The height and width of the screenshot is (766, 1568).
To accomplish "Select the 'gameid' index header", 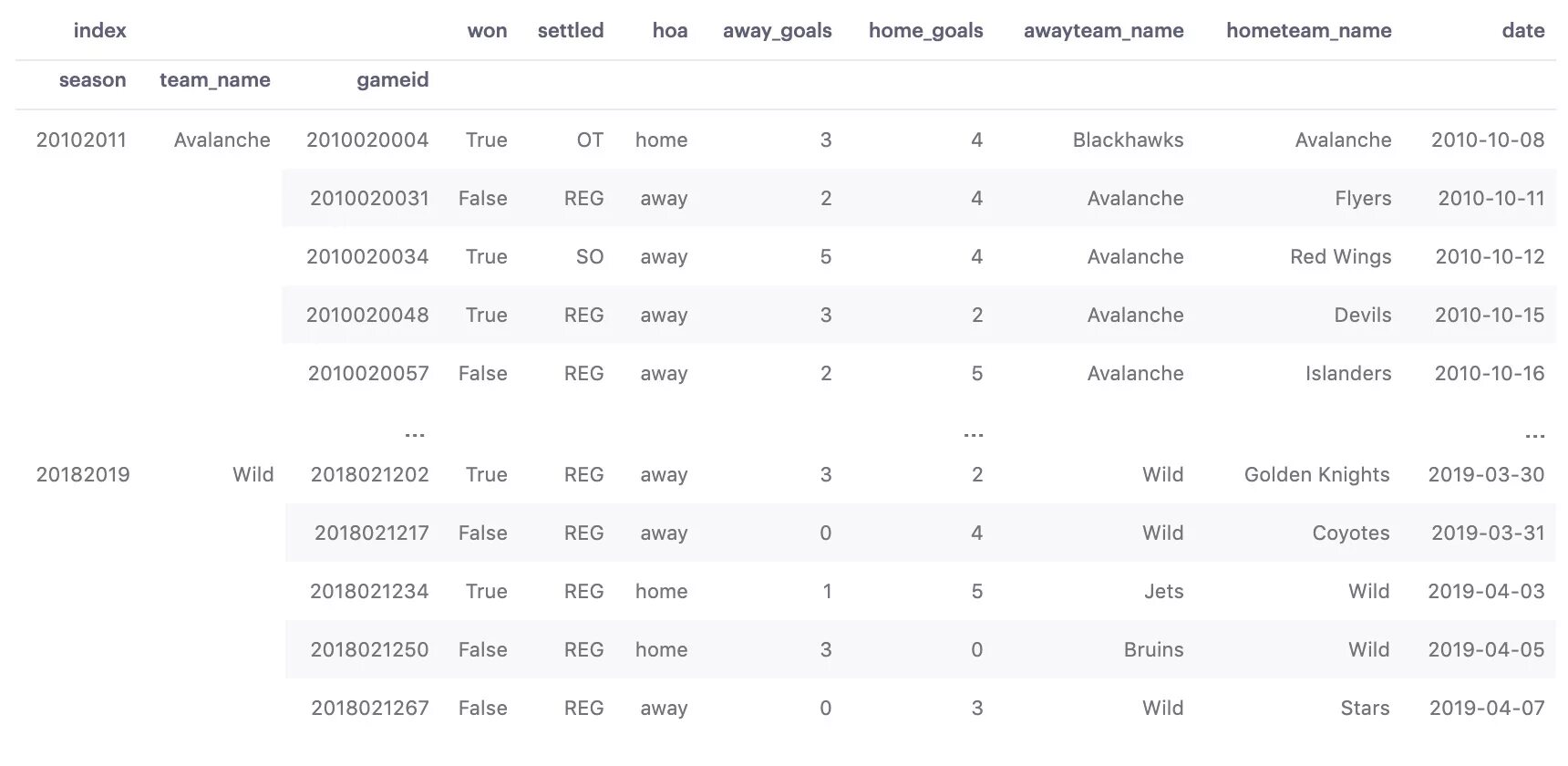I will click(392, 80).
